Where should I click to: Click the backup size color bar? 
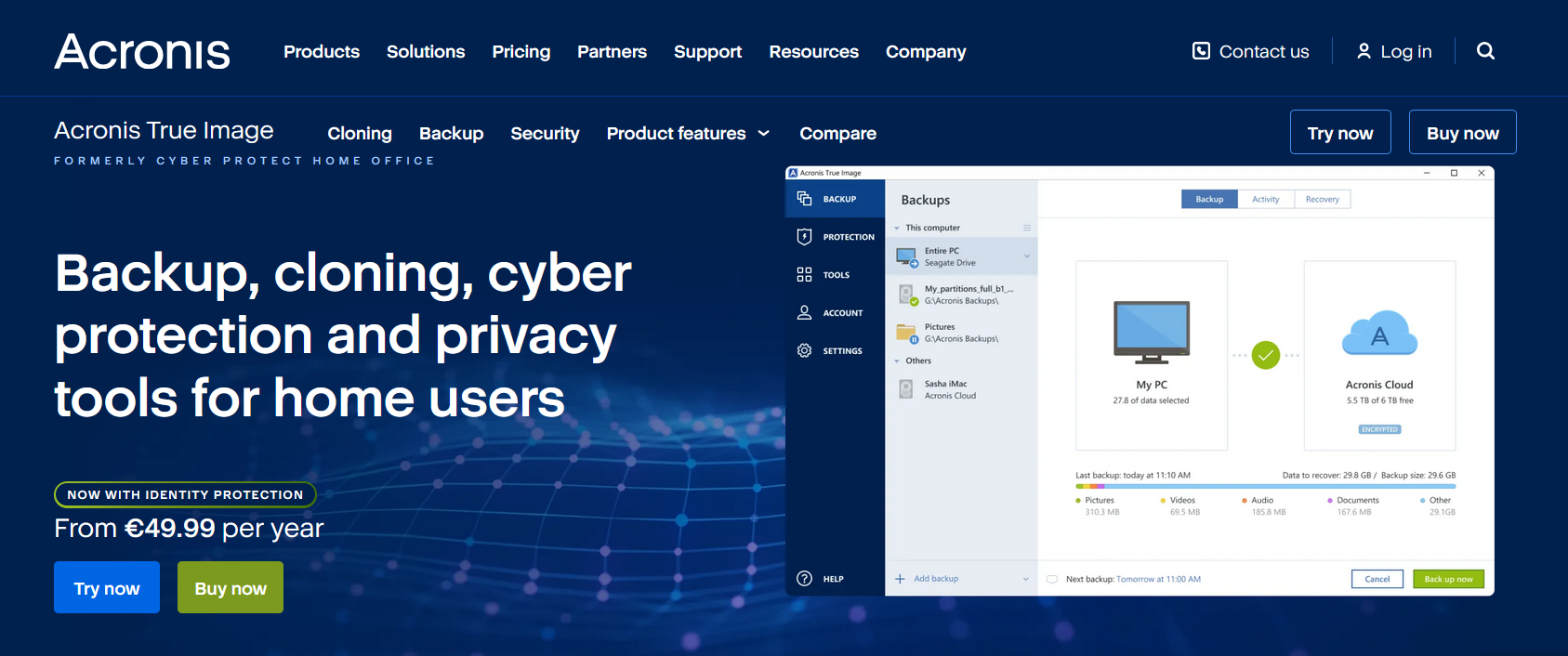pyautogui.click(x=1265, y=486)
